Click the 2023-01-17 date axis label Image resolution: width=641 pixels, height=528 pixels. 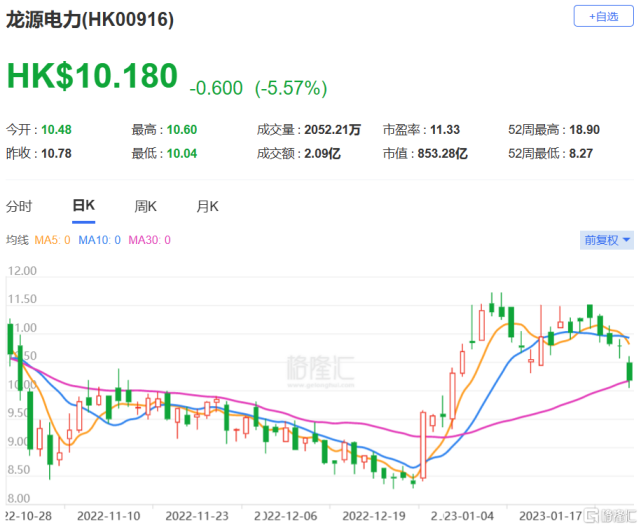click(x=551, y=516)
